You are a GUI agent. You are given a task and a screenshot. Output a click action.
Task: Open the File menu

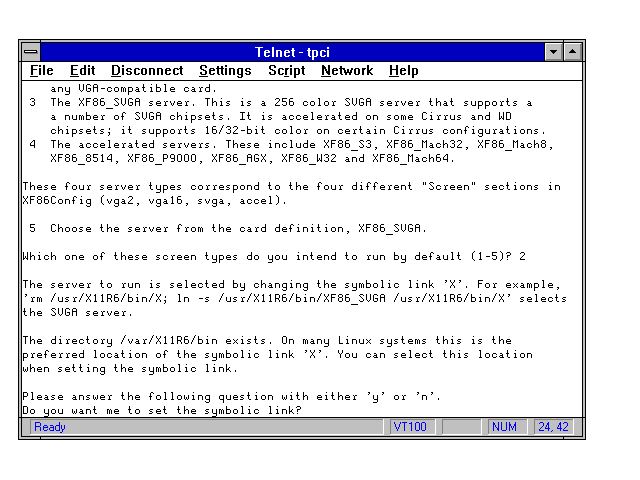click(x=42, y=71)
